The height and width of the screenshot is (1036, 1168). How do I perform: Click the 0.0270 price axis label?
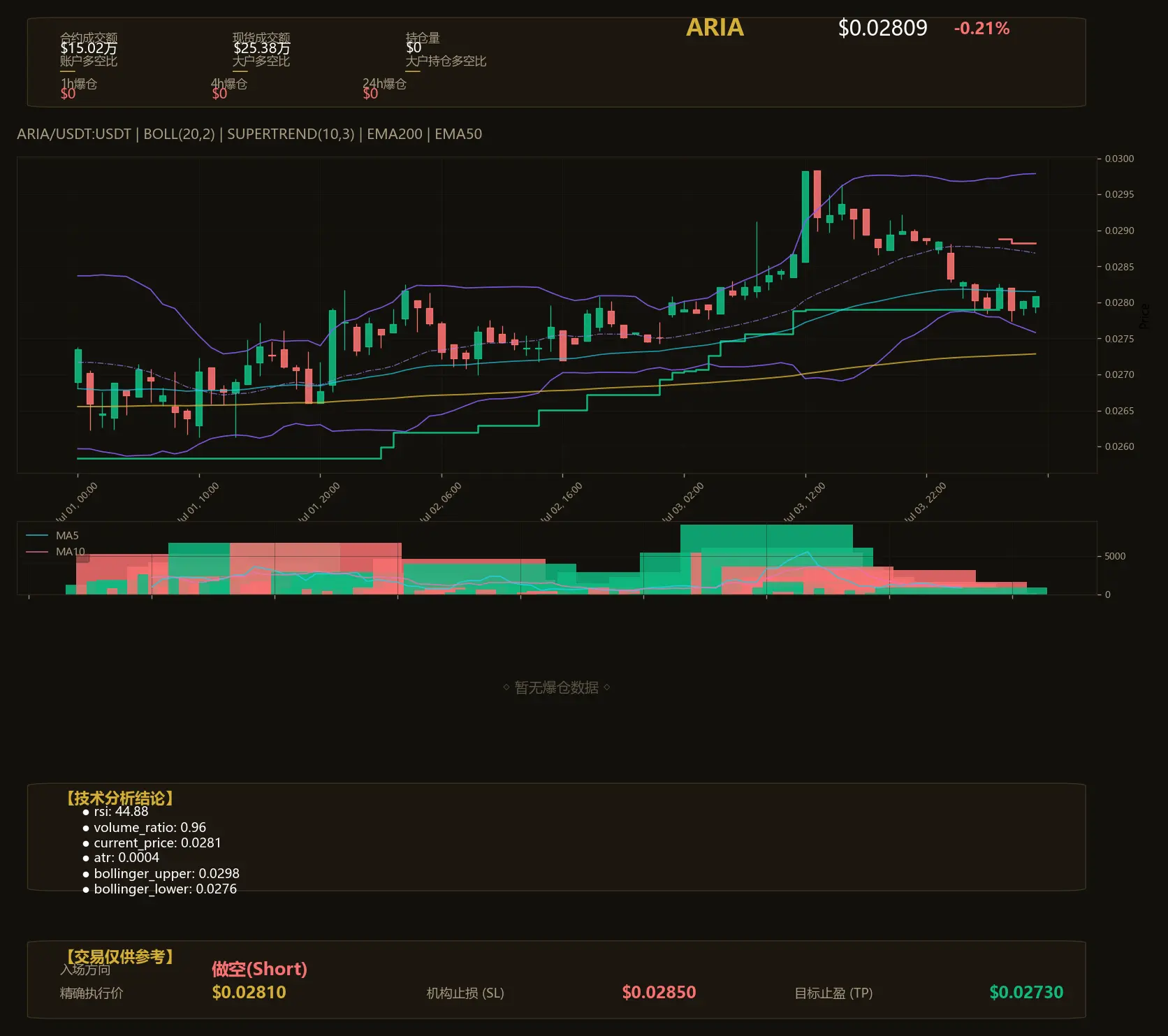(x=1119, y=374)
